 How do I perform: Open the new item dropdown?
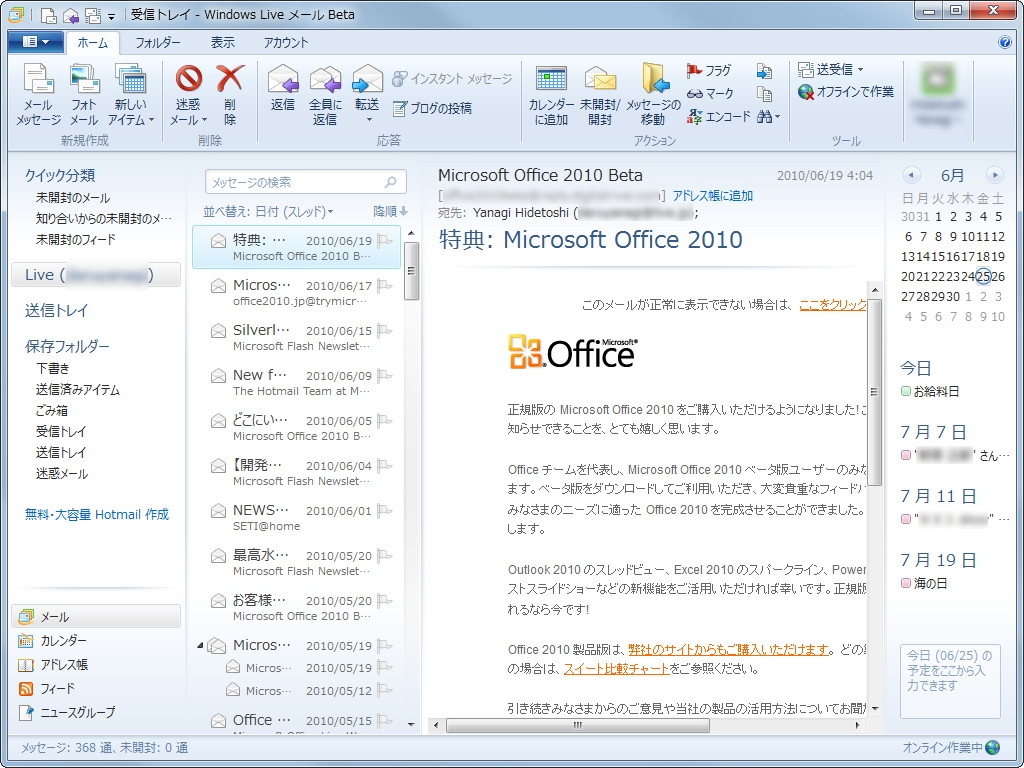click(x=131, y=95)
